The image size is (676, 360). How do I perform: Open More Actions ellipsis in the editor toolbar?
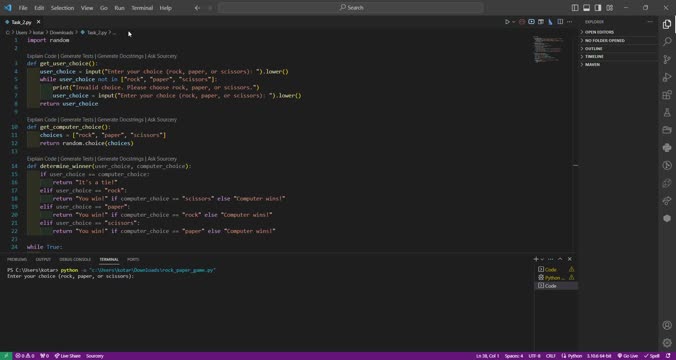coord(570,22)
